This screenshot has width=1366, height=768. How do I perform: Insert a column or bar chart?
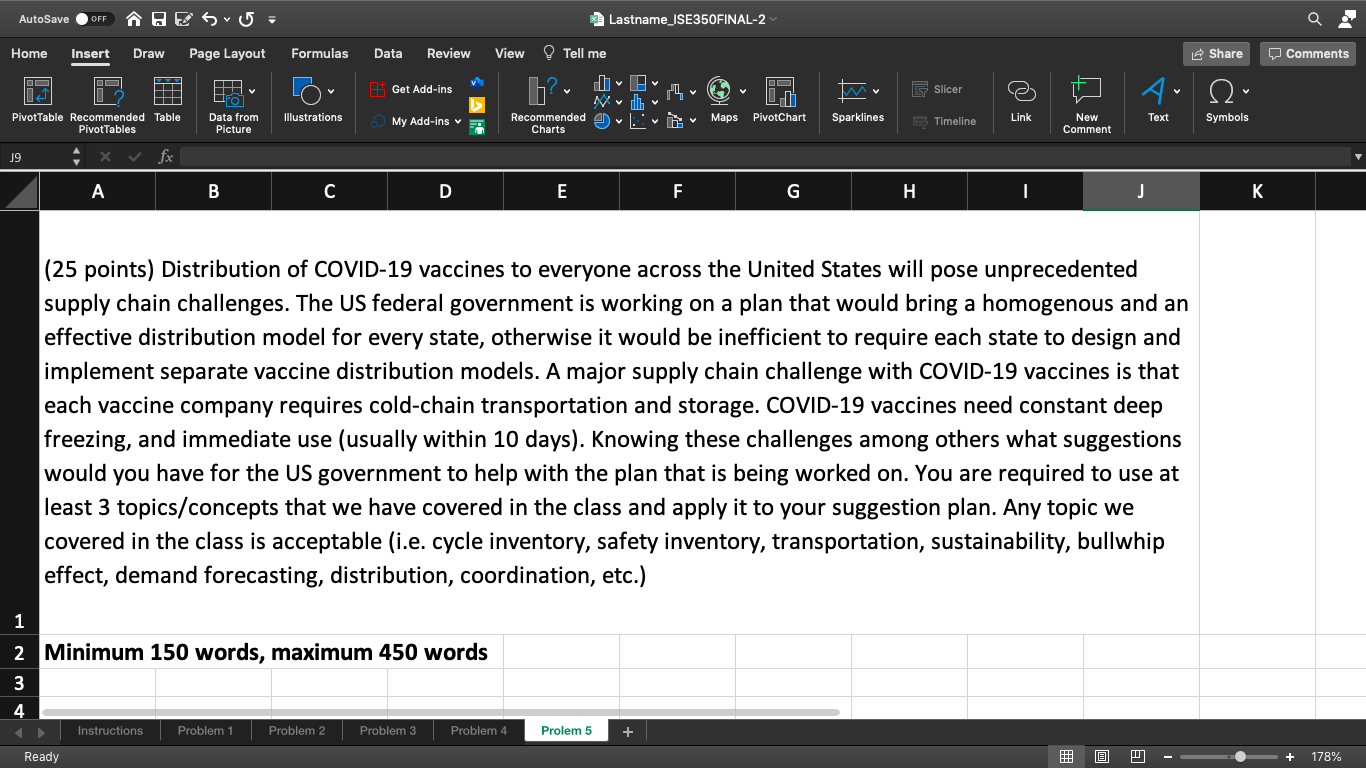(602, 83)
